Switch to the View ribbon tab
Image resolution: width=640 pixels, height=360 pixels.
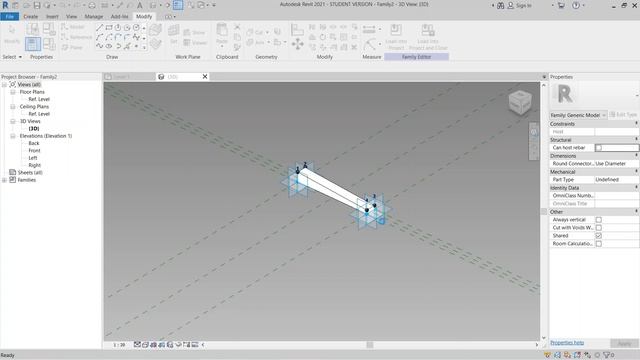(71, 17)
